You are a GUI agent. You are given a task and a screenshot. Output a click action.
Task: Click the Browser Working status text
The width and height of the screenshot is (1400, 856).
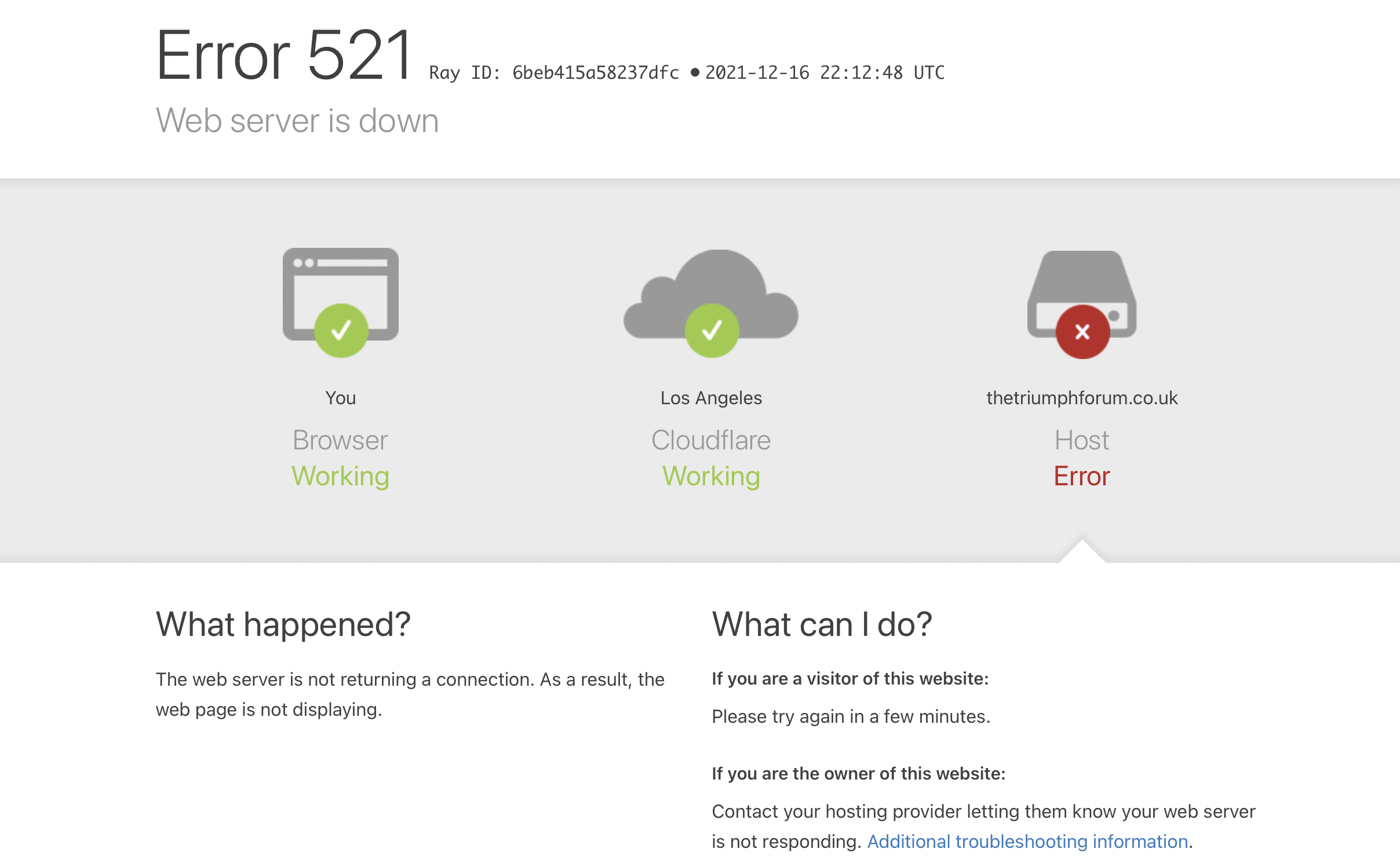pyautogui.click(x=340, y=476)
